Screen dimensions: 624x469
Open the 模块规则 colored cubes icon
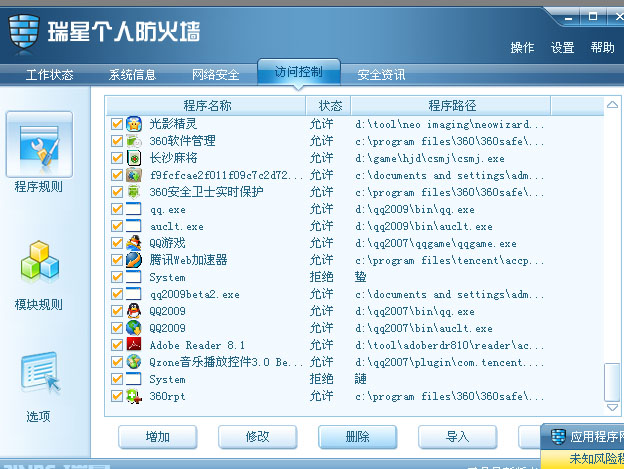[x=39, y=260]
